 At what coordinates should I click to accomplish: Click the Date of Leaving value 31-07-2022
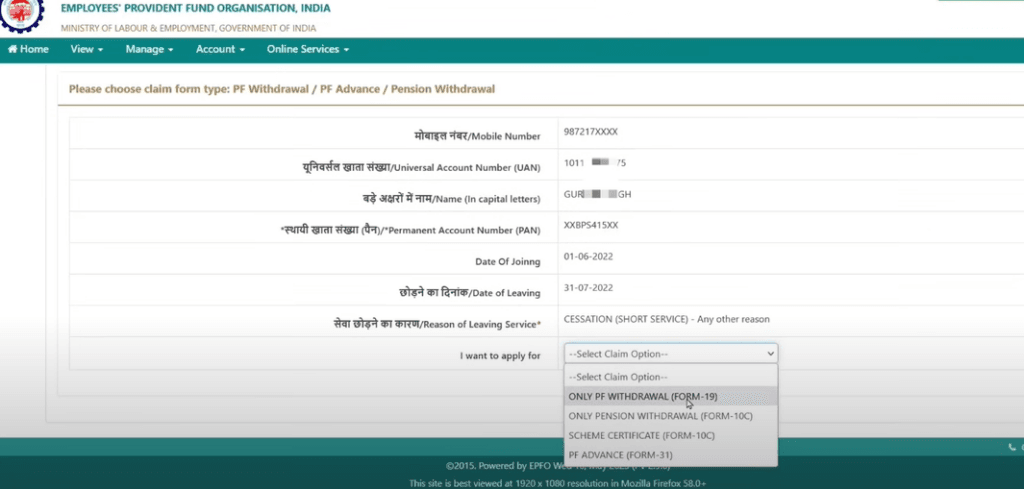point(587,292)
